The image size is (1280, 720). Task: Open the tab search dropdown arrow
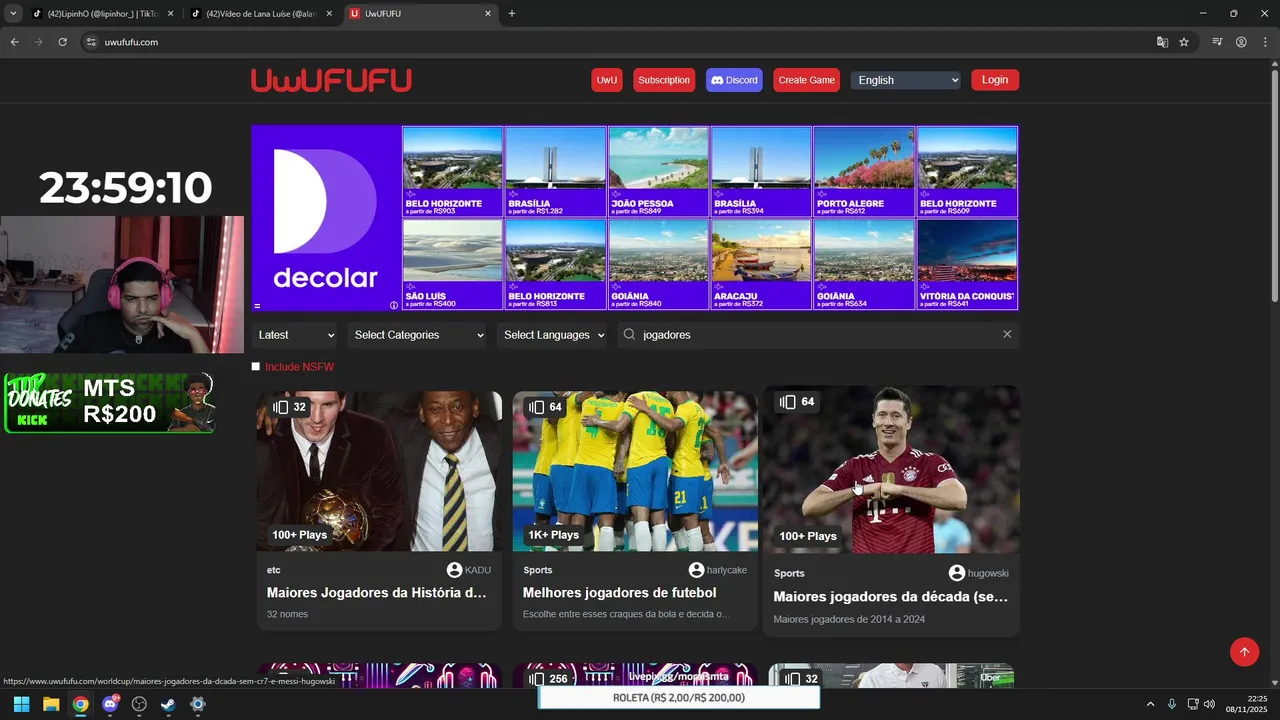pos(13,13)
